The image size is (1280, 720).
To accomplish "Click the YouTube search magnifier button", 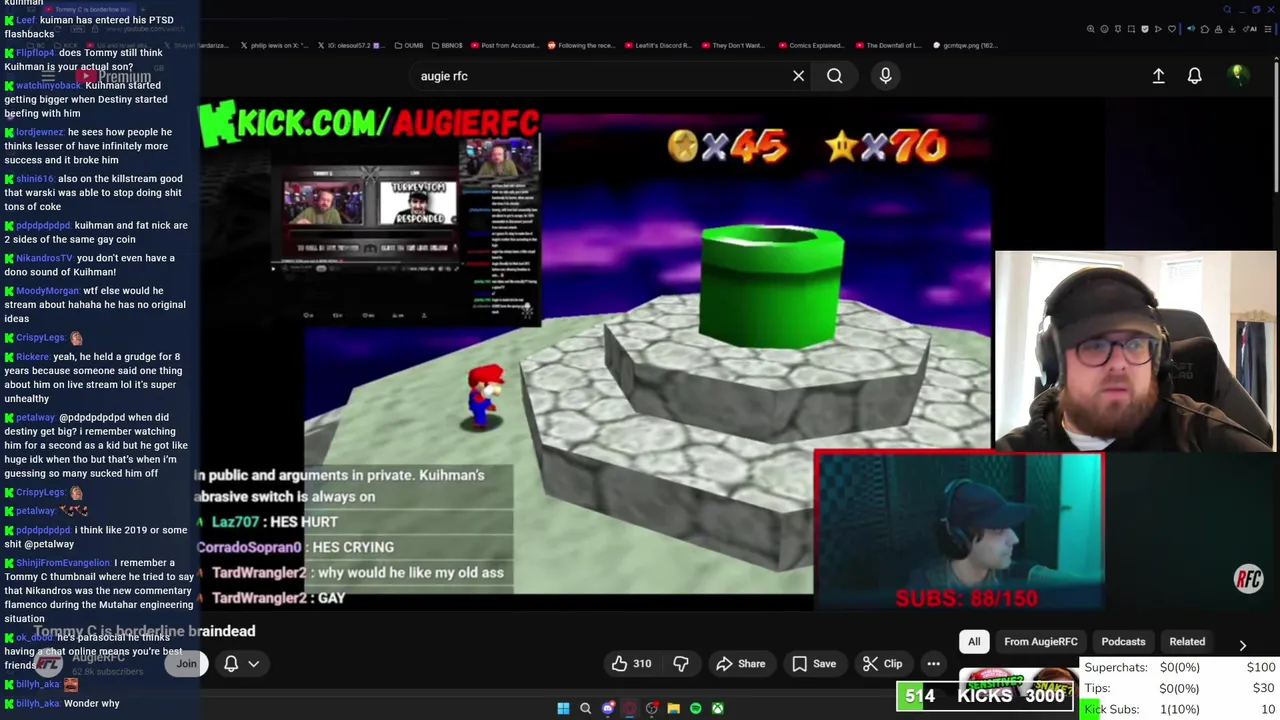I will coord(834,76).
